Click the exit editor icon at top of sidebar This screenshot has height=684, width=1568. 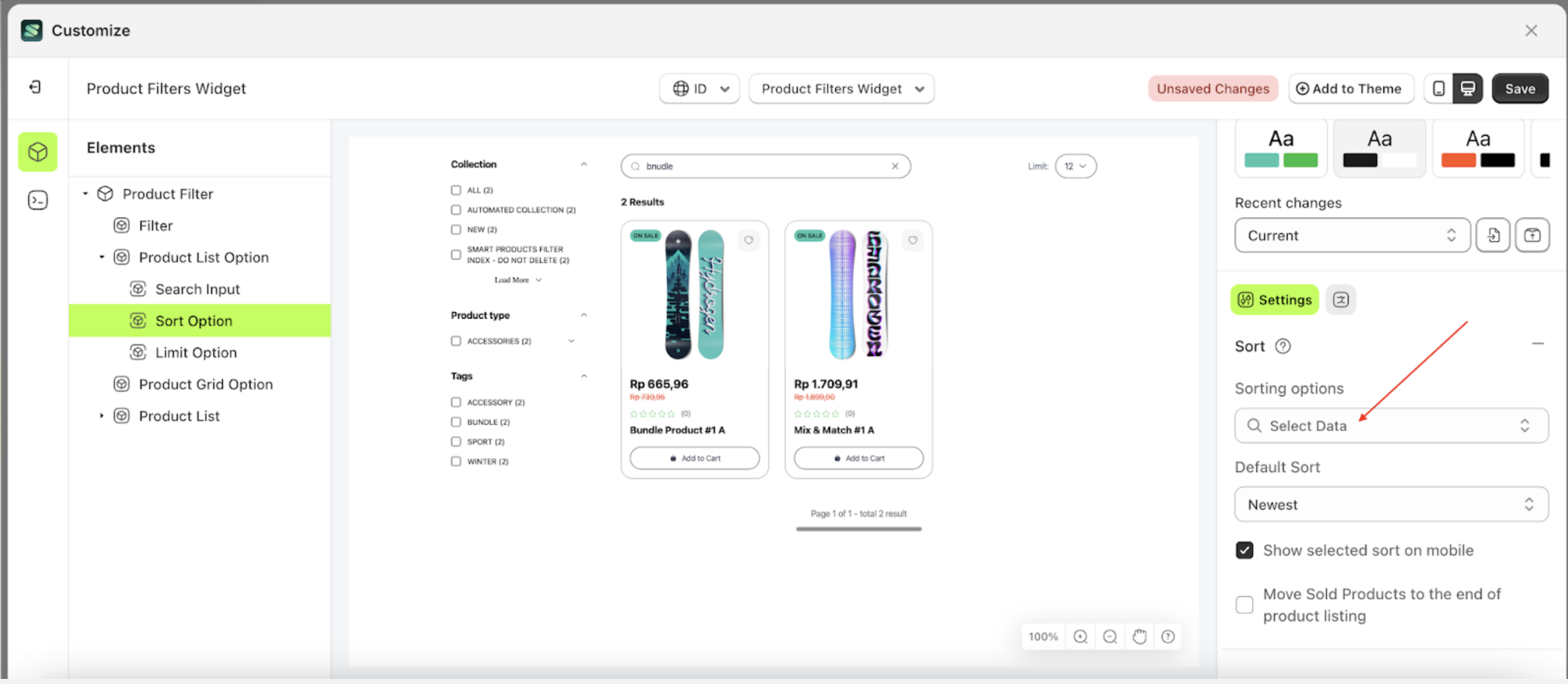coord(35,86)
